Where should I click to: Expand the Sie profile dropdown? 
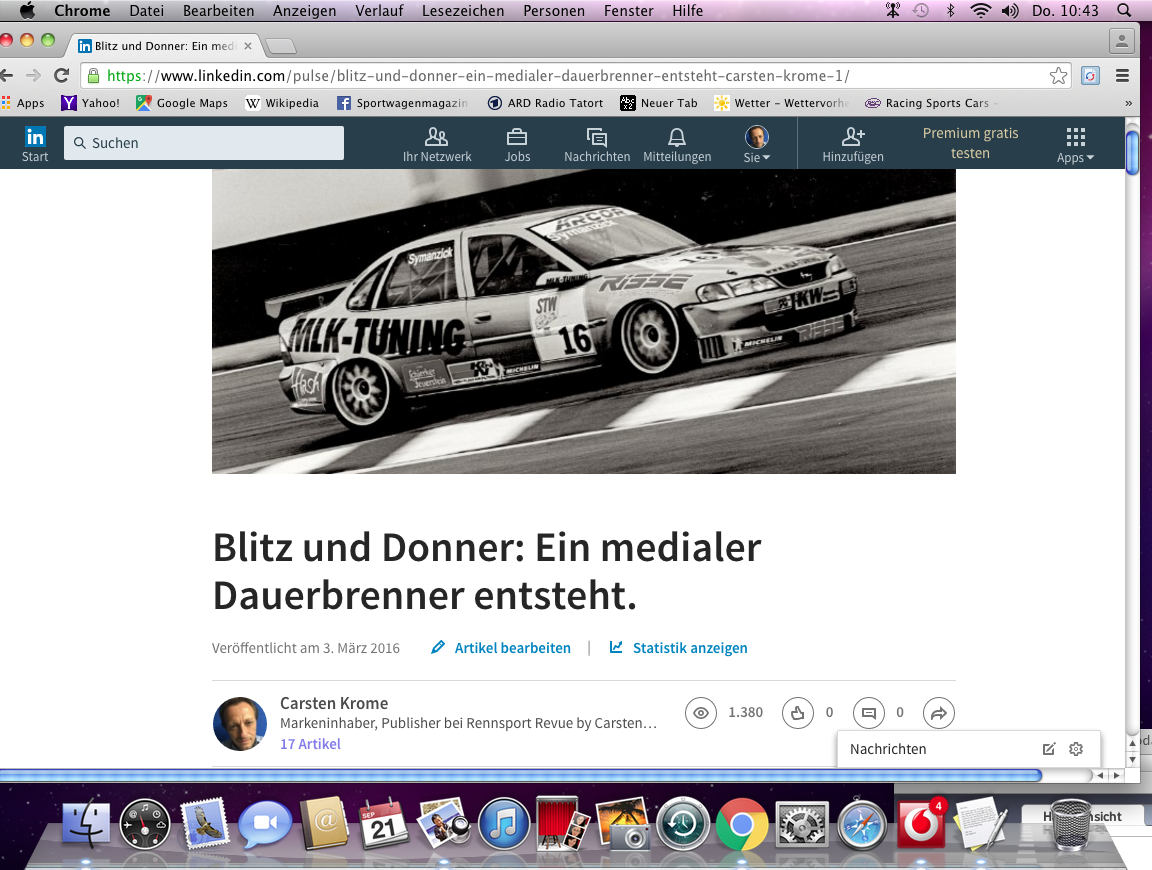click(x=757, y=144)
